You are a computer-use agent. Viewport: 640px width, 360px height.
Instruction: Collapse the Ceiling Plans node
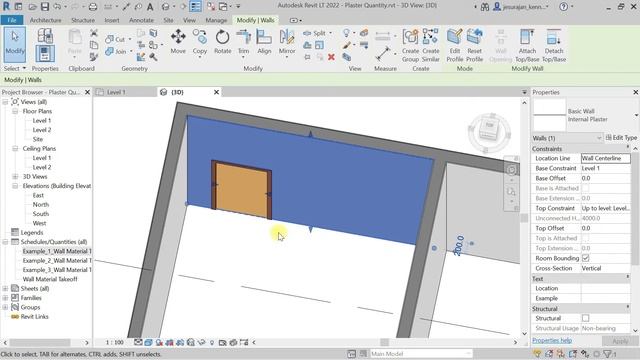coord(15,149)
